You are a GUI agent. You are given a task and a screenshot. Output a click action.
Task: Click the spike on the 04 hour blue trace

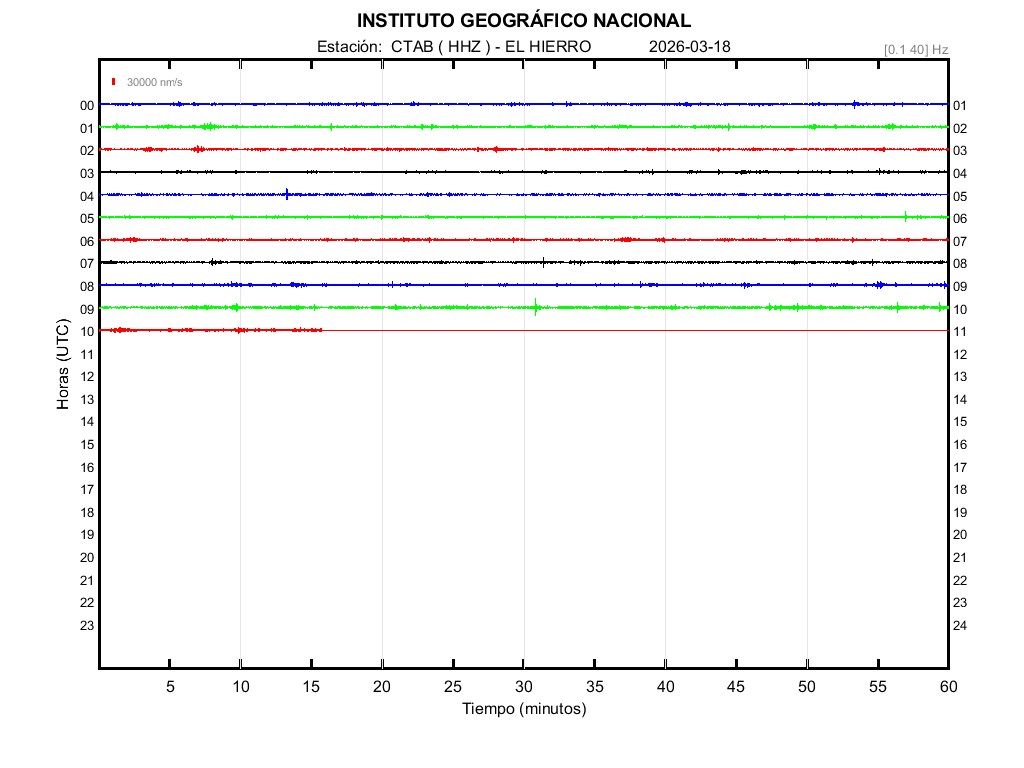click(x=287, y=194)
